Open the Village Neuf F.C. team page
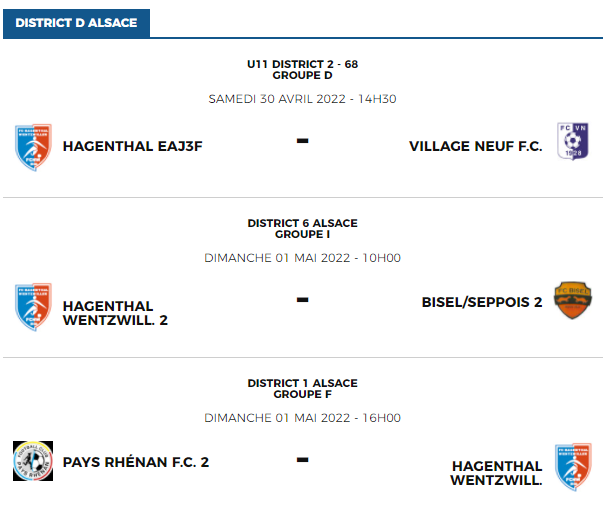 (x=475, y=147)
